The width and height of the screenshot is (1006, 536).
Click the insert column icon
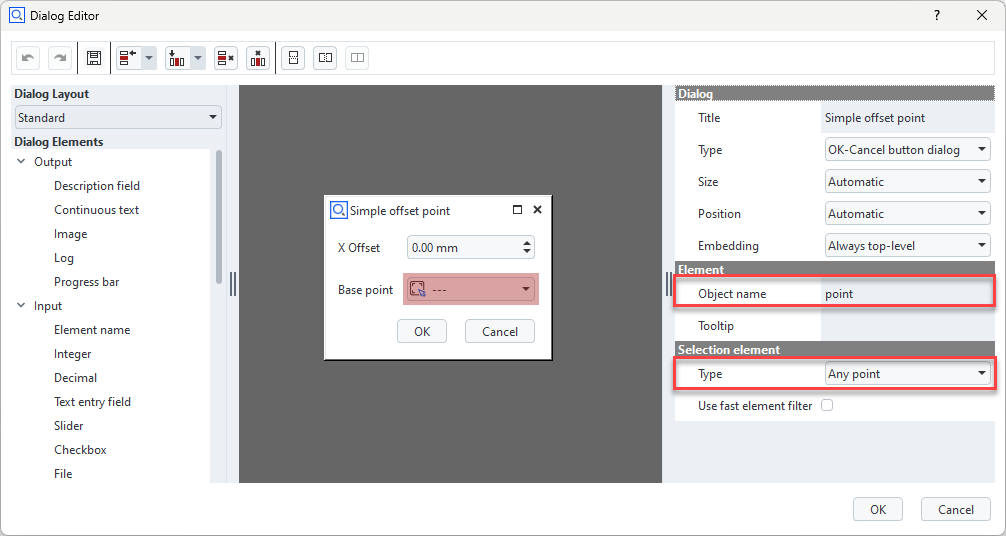click(177, 58)
